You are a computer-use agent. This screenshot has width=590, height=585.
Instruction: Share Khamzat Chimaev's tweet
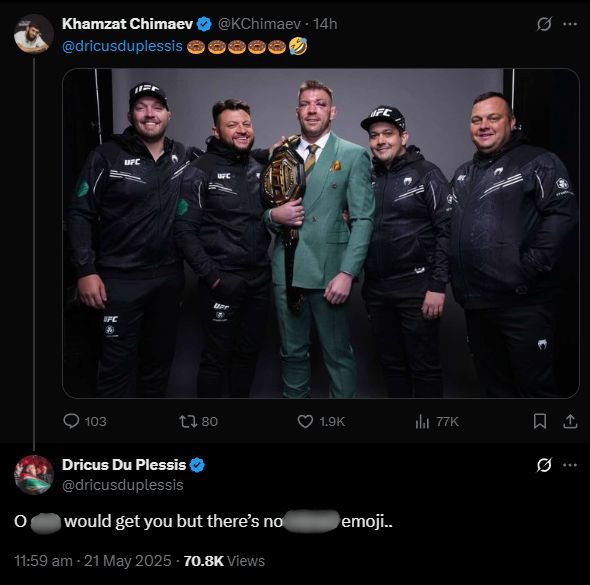point(570,421)
